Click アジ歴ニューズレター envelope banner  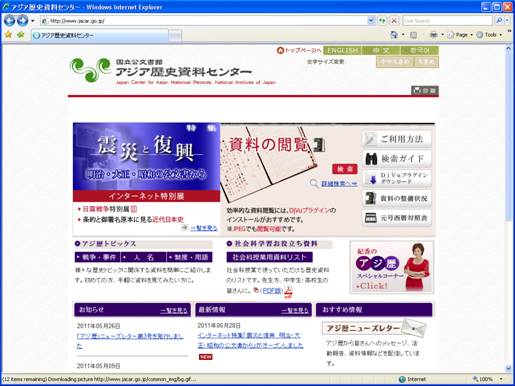[374, 328]
